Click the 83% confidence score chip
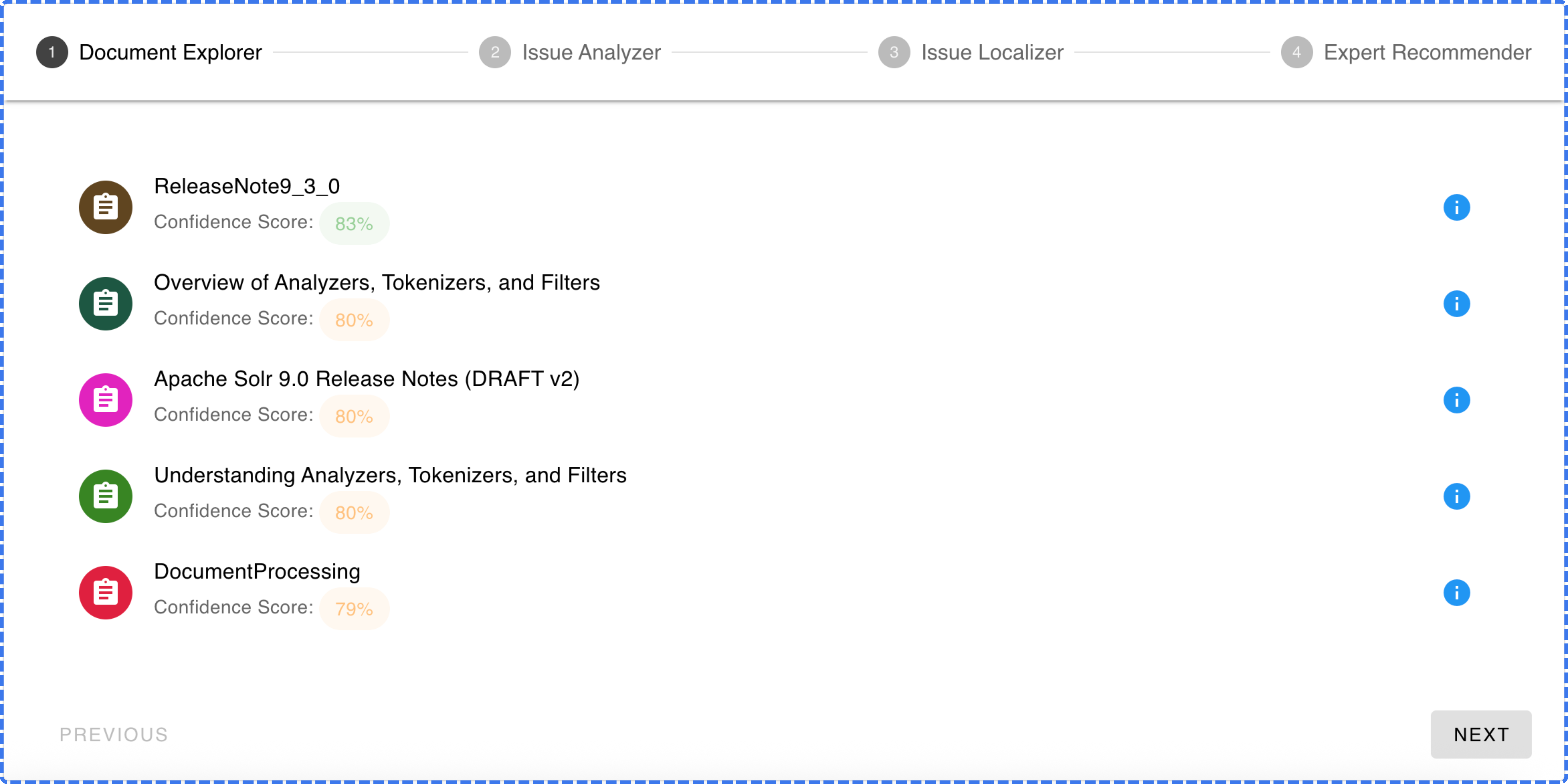This screenshot has width=1568, height=784. pyautogui.click(x=354, y=224)
